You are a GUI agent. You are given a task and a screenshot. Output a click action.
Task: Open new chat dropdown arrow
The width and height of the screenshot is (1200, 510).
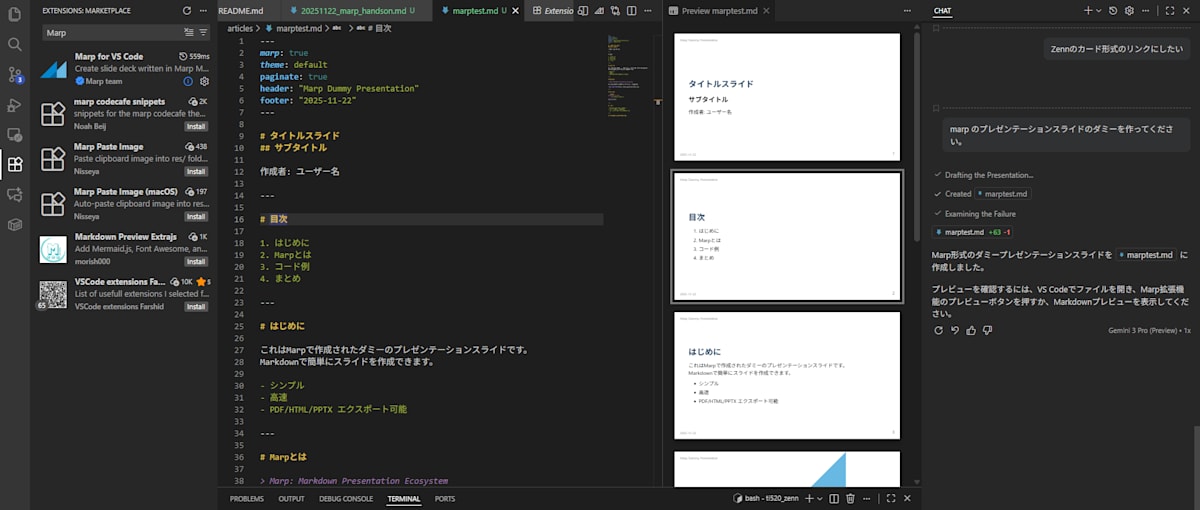pyautogui.click(x=1099, y=10)
